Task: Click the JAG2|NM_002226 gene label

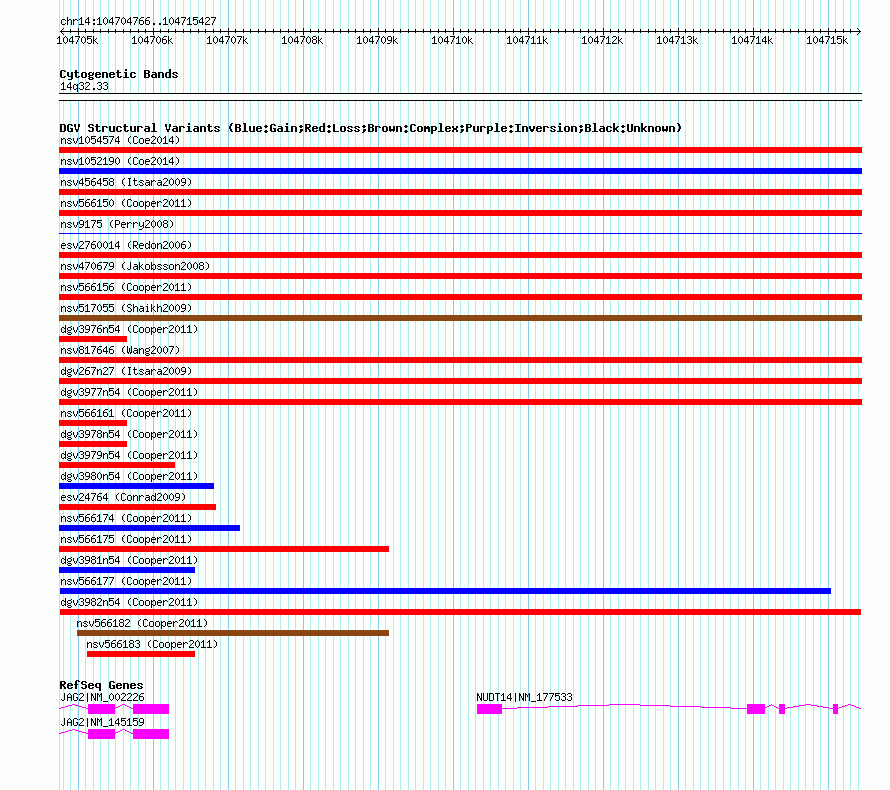Action: [102, 697]
